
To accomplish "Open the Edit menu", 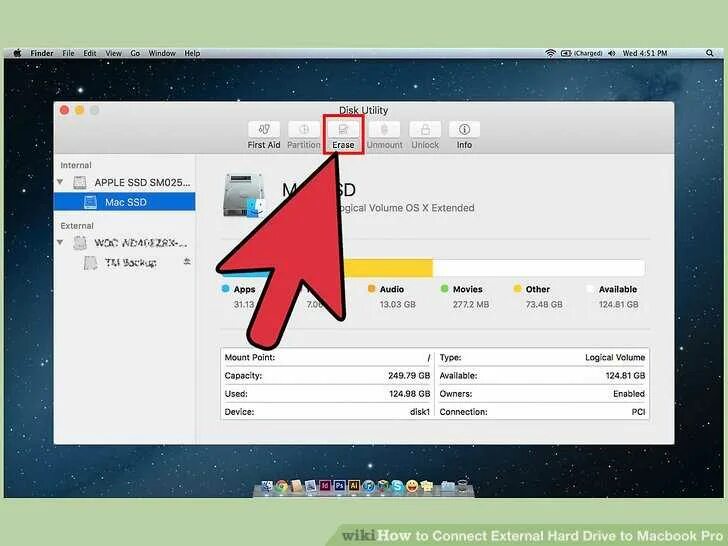I will [90, 53].
